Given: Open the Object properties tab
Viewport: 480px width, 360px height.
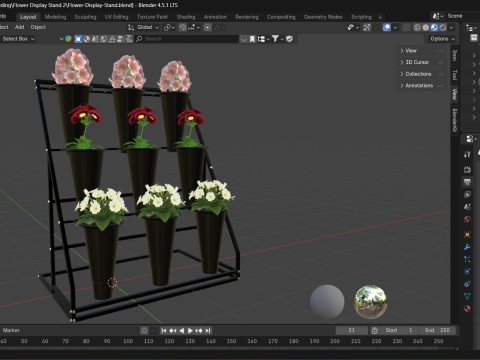Looking at the screenshot, I should 467,235.
